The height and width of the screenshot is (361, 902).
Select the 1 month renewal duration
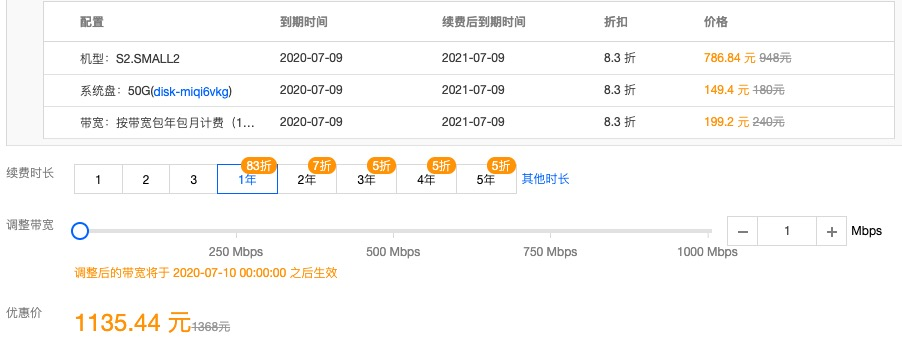coord(98,179)
